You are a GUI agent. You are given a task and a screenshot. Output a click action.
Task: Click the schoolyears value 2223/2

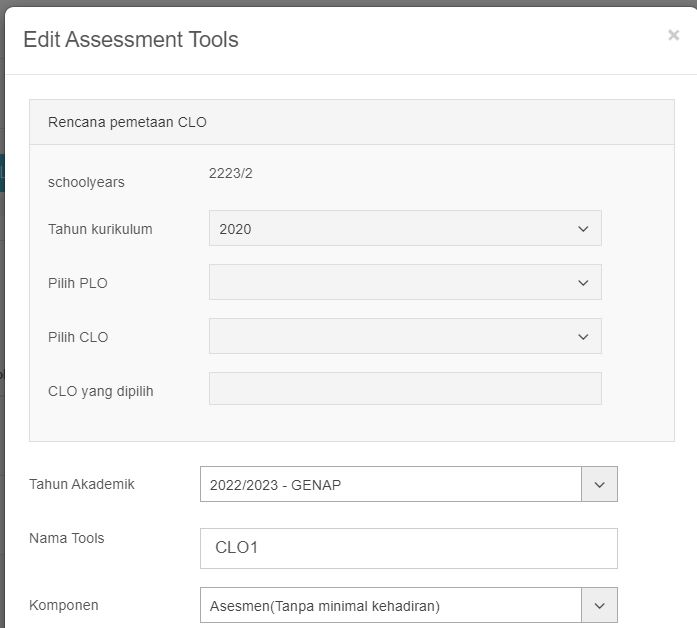pos(230,173)
